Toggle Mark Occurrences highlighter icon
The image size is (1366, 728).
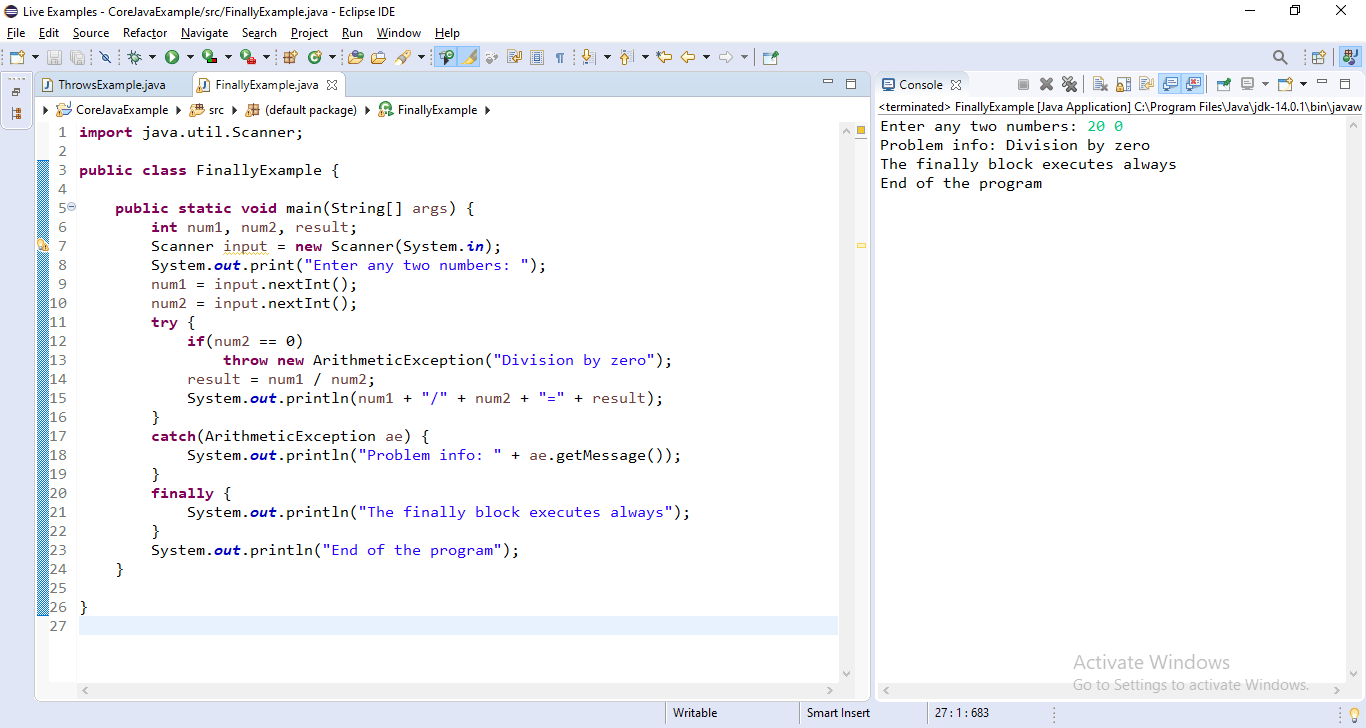click(x=470, y=57)
